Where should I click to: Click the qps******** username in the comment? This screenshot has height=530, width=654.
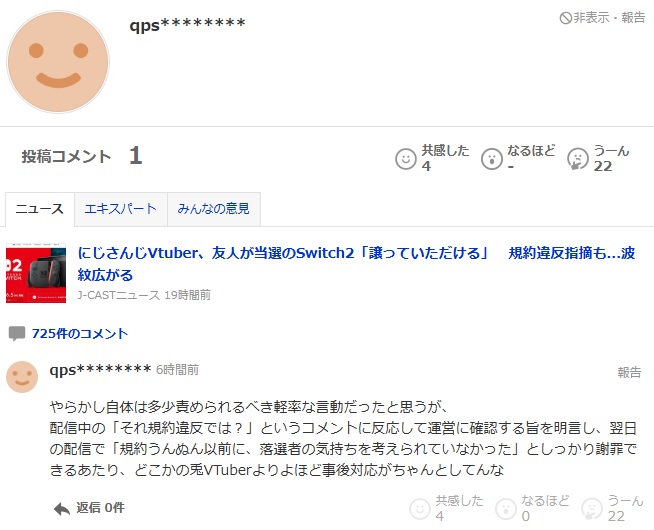coord(100,370)
